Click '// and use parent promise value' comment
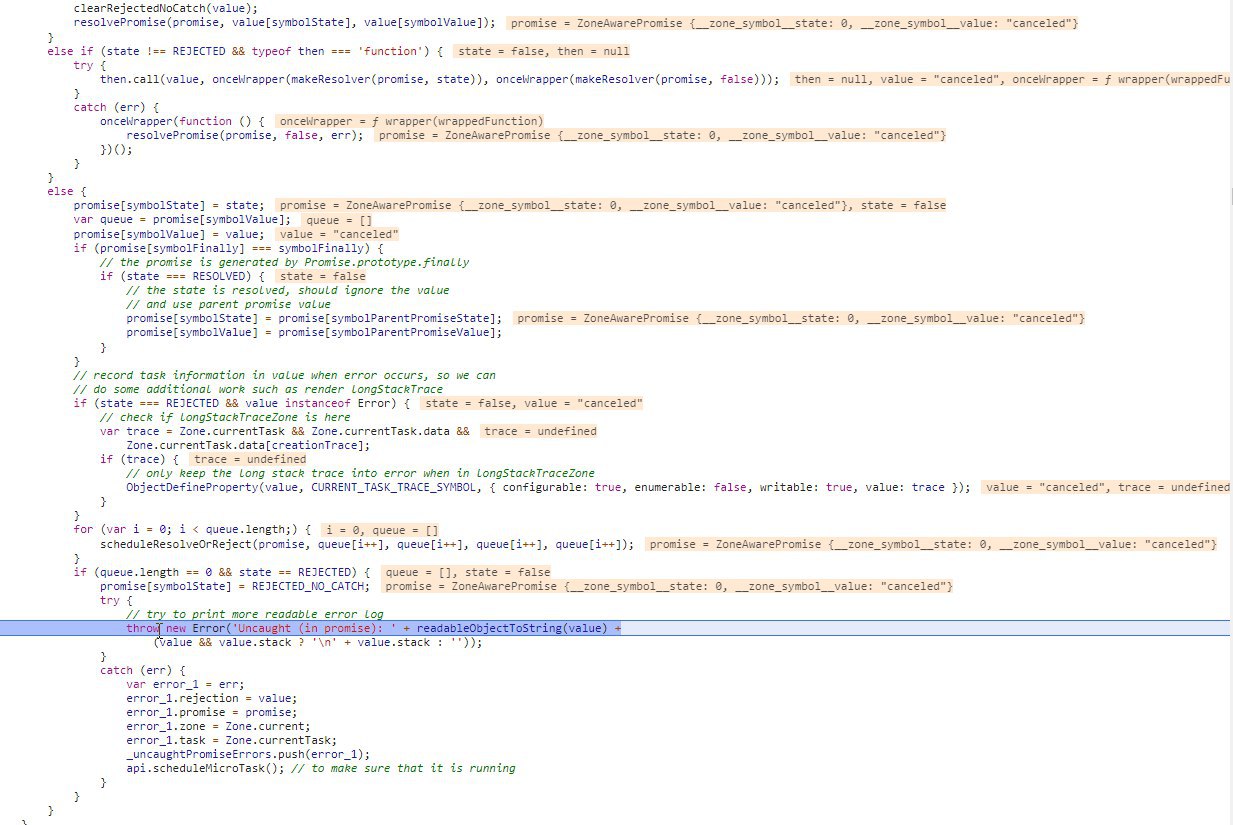 click(228, 304)
